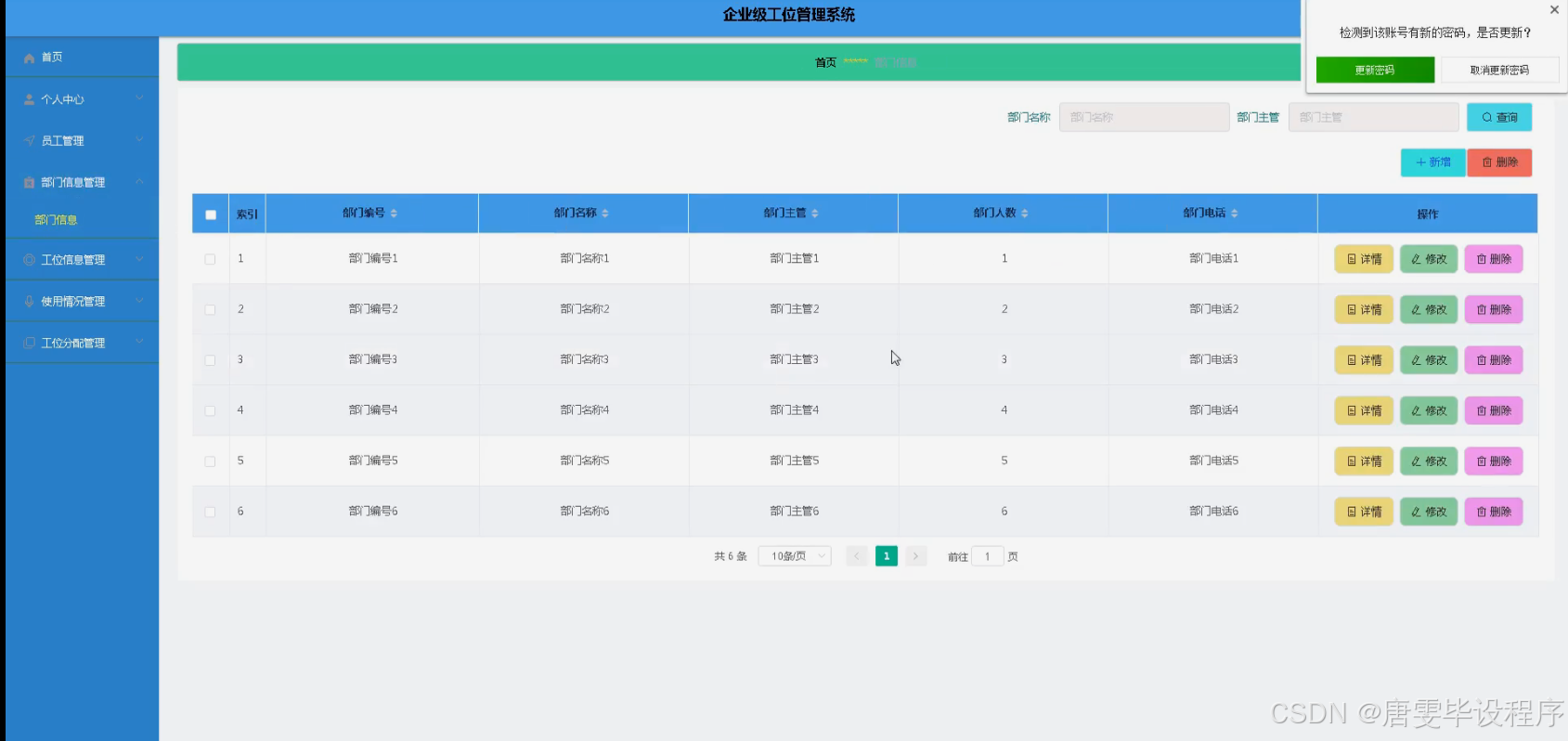This screenshot has height=741, width=1568.
Task: Click the icon beside 使用情况管理
Action: 29,302
